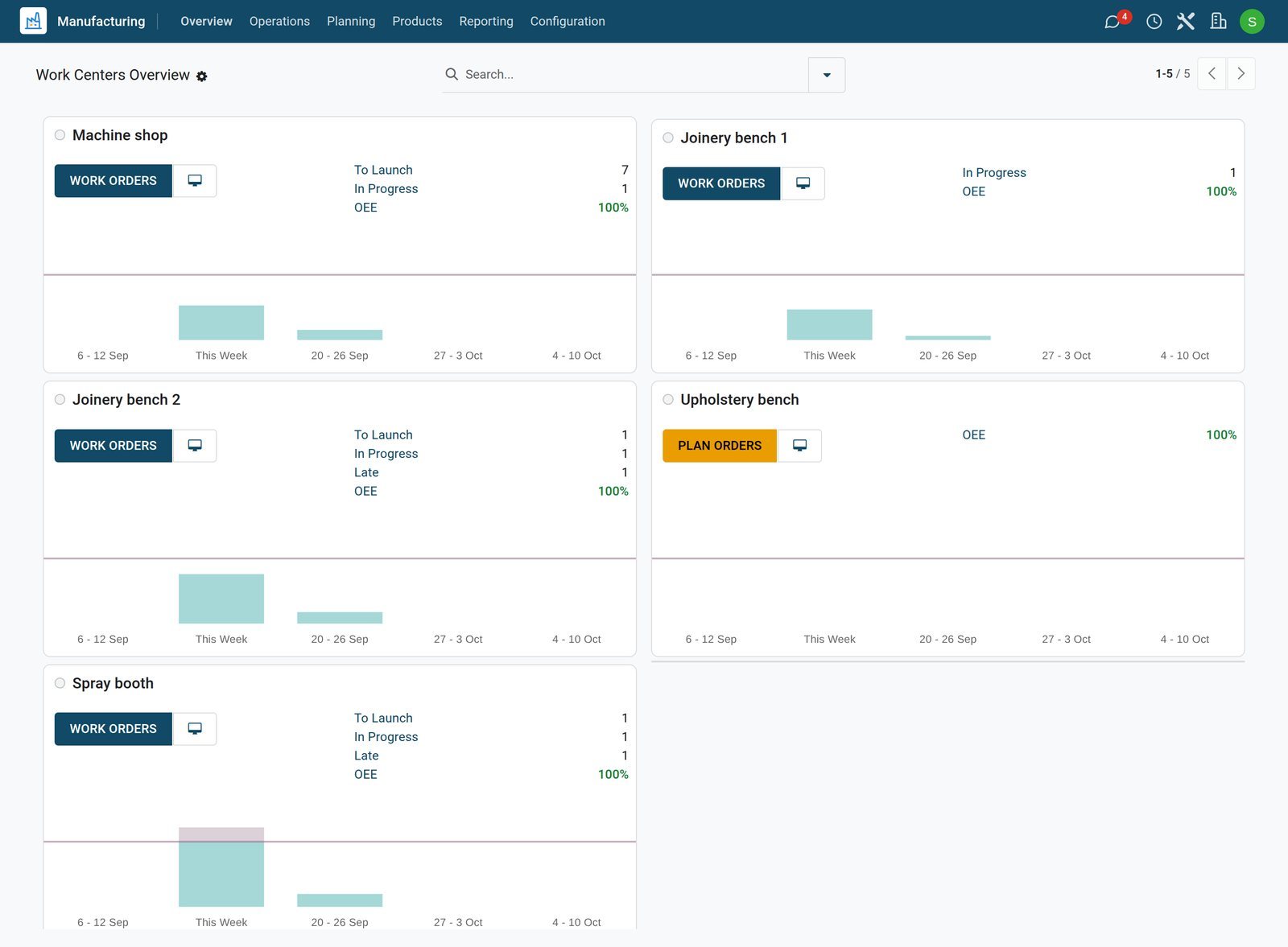Open the company switcher building icon
1288x947 pixels.
pos(1219,22)
